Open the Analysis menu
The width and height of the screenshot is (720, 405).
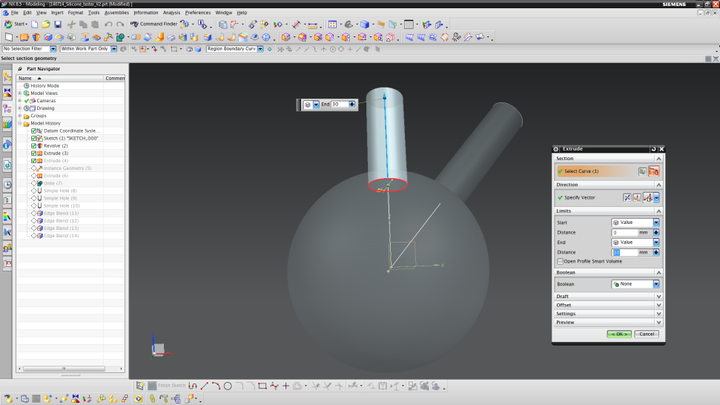[x=172, y=13]
